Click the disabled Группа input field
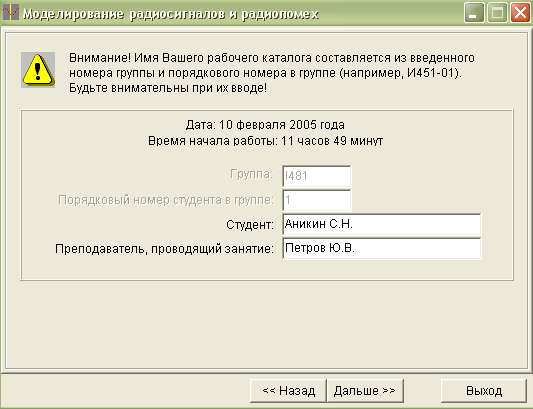The width and height of the screenshot is (533, 409). coord(316,176)
